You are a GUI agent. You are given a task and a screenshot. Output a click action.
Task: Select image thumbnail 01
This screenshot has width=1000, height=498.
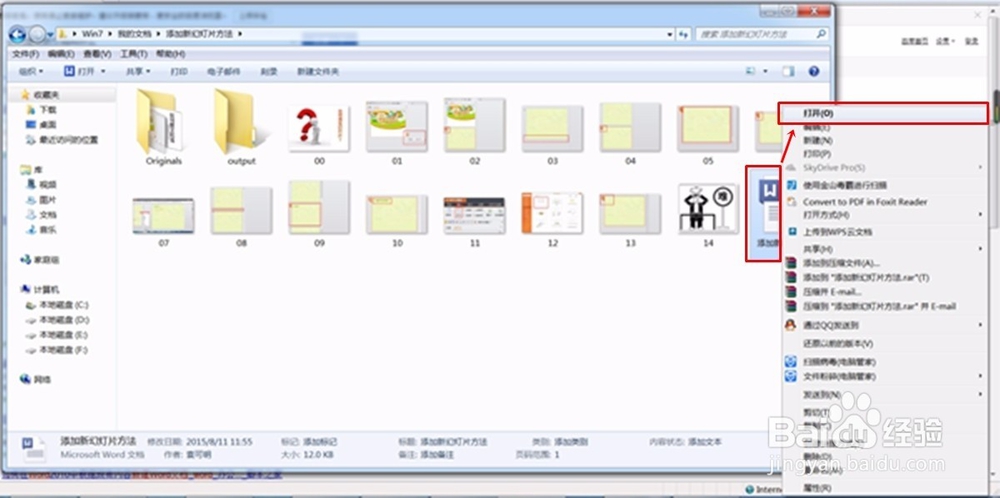(397, 126)
